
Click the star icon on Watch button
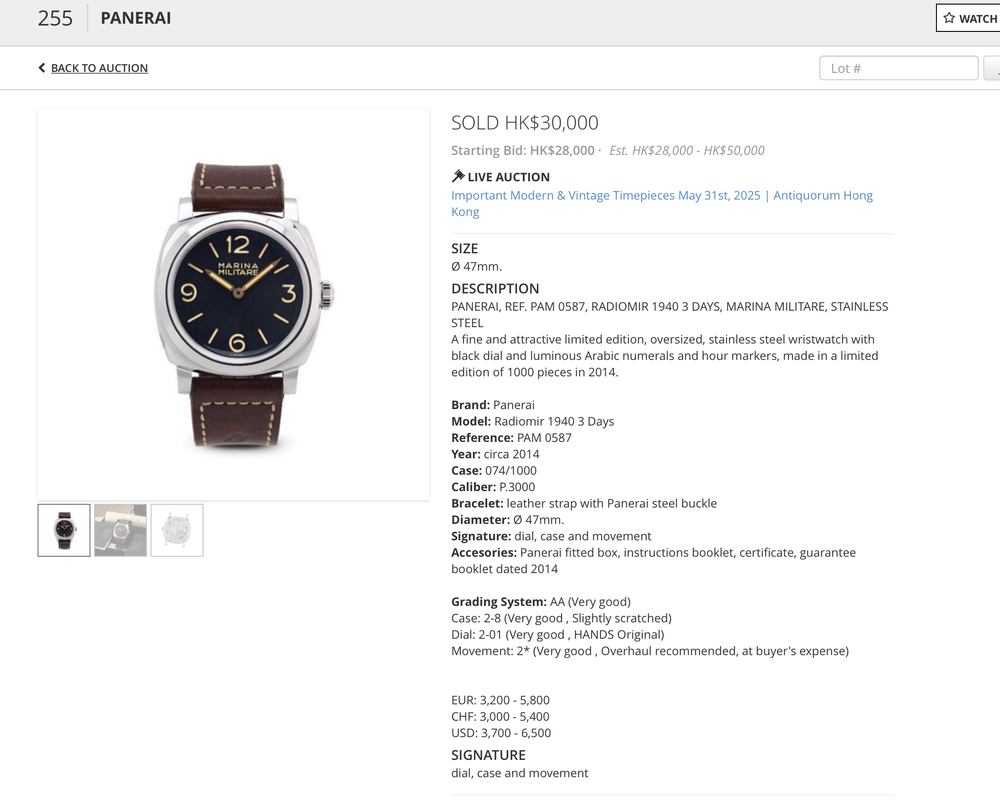click(949, 18)
